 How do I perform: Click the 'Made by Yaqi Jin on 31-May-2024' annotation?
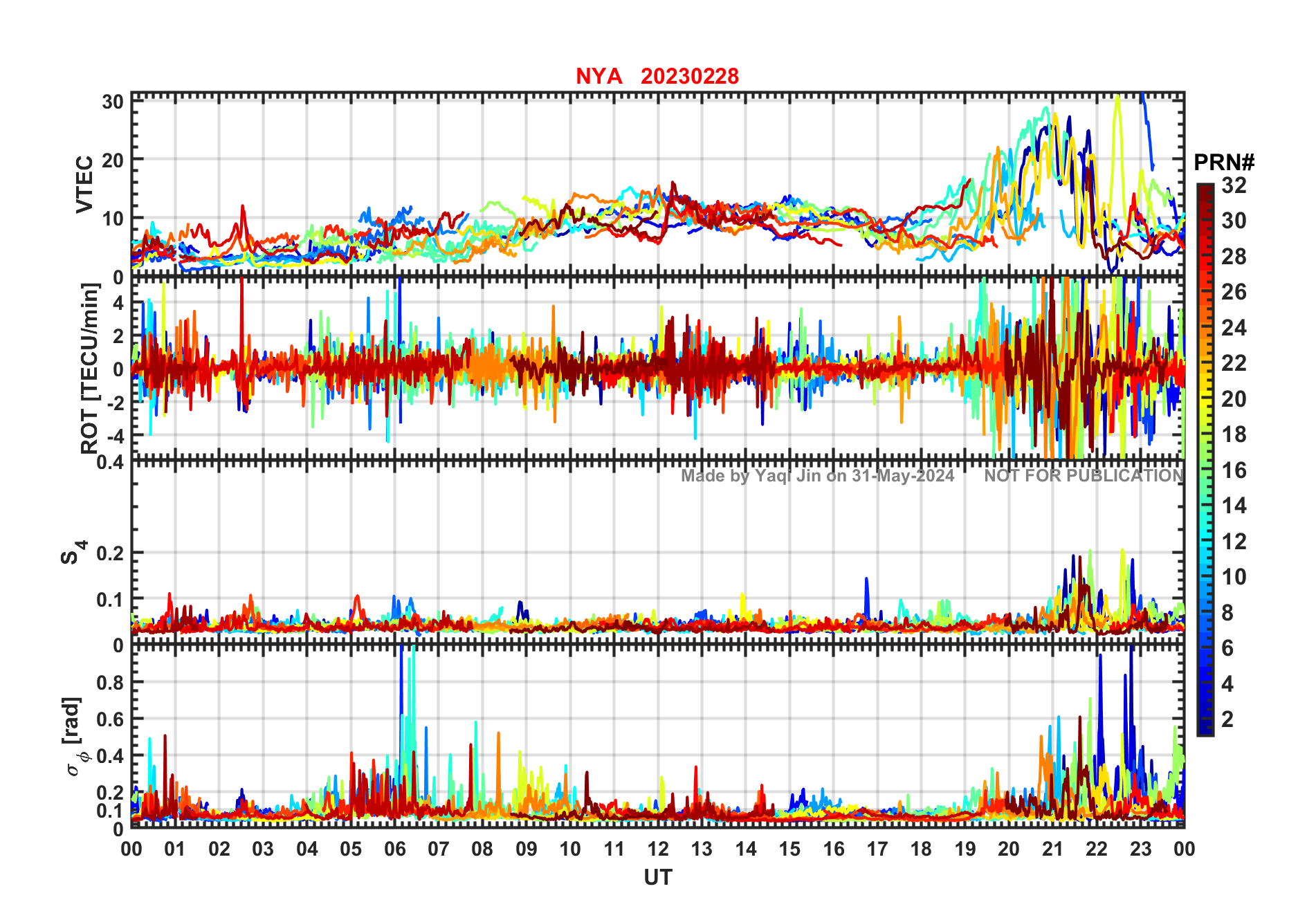pos(817,476)
